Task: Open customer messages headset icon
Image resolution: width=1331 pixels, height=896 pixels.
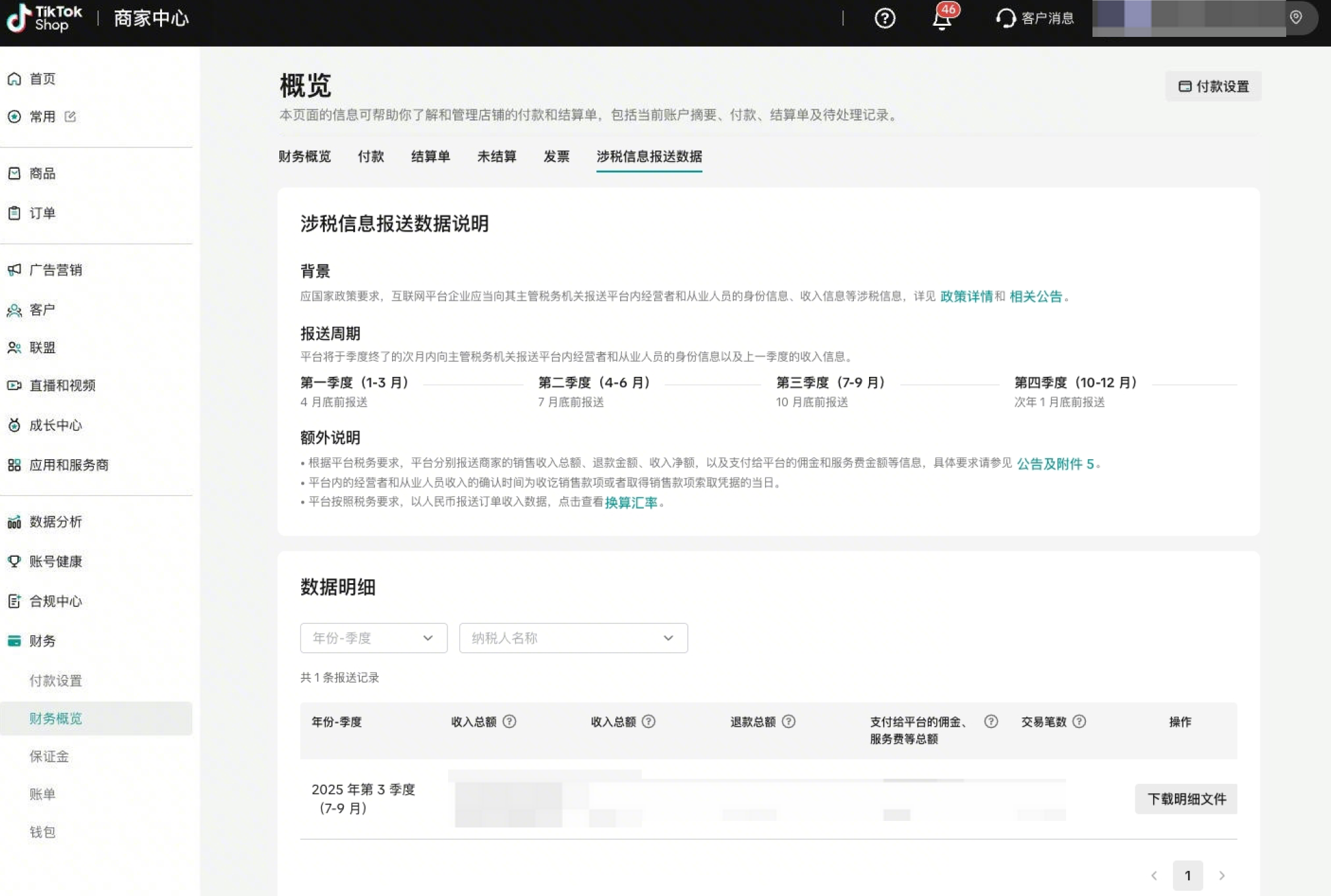Action: point(1005,18)
